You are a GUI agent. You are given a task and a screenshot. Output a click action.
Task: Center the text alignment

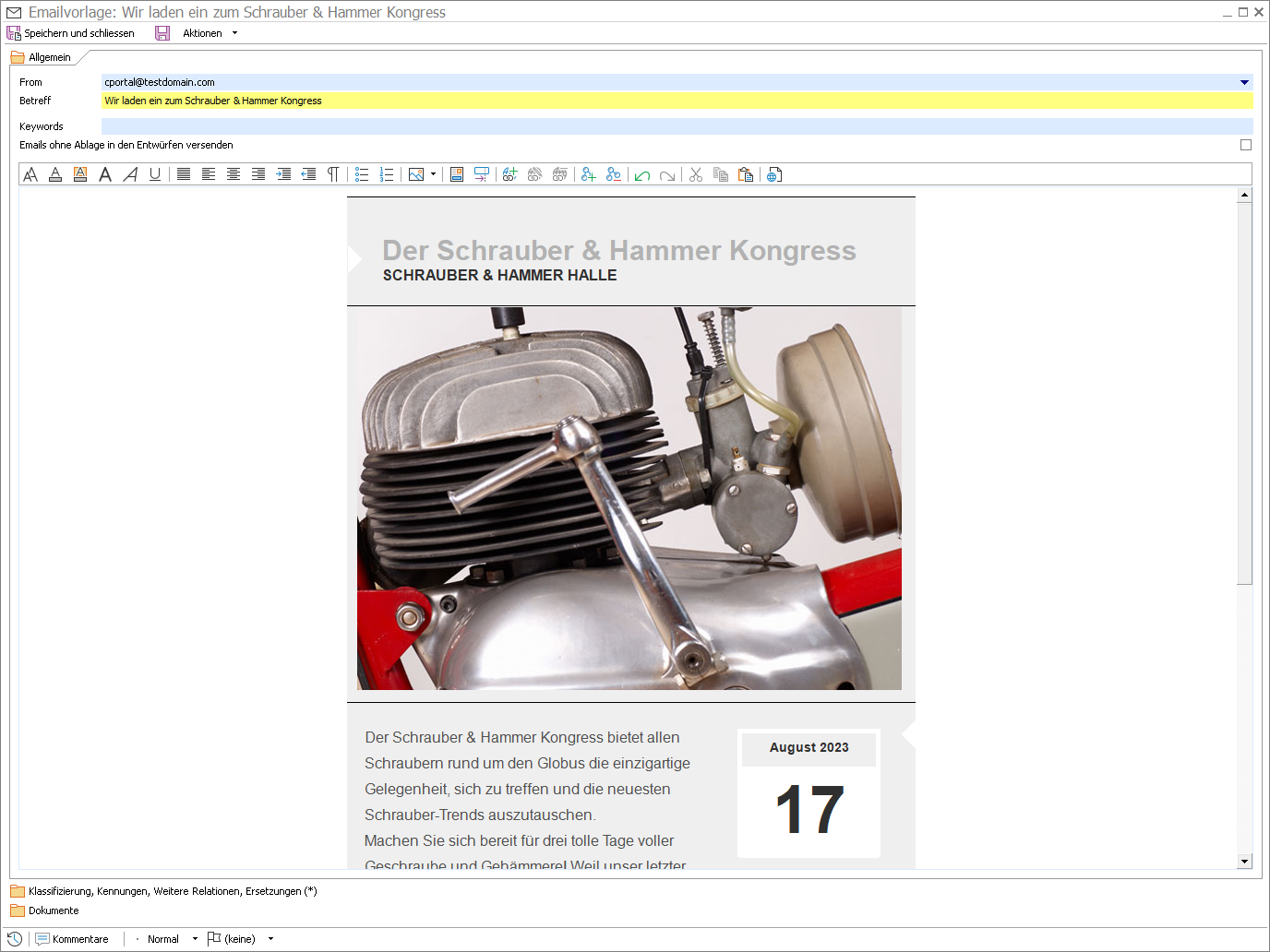click(234, 174)
